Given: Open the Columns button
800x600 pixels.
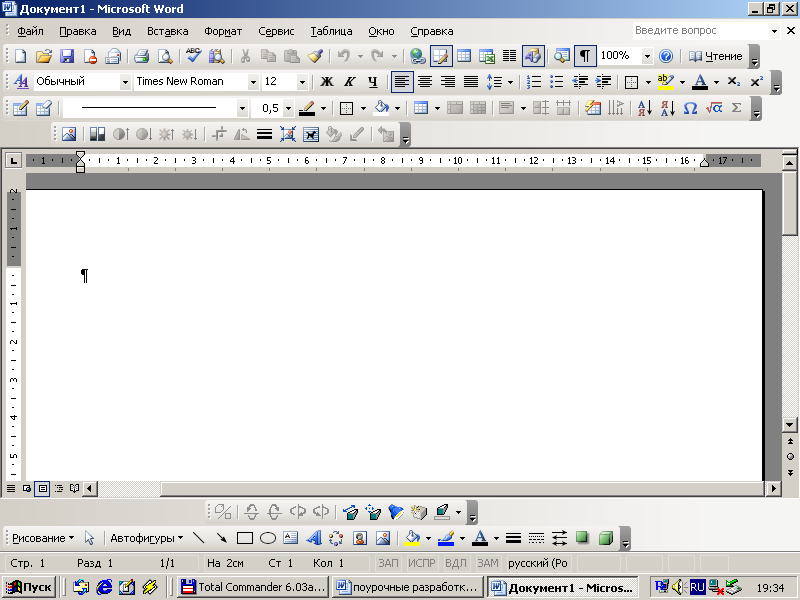Looking at the screenshot, I should (509, 56).
